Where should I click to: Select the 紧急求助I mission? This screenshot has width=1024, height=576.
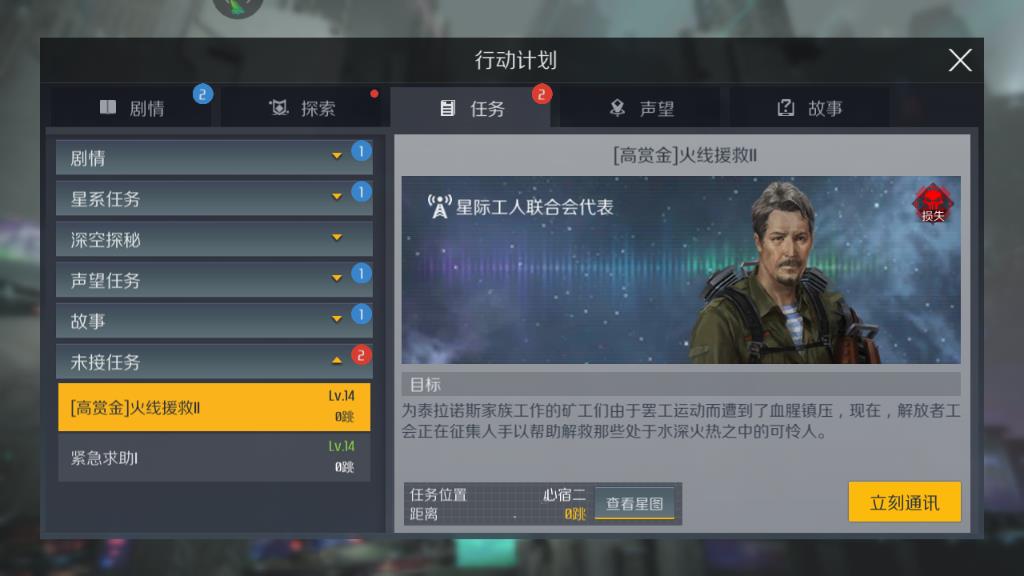(x=214, y=457)
